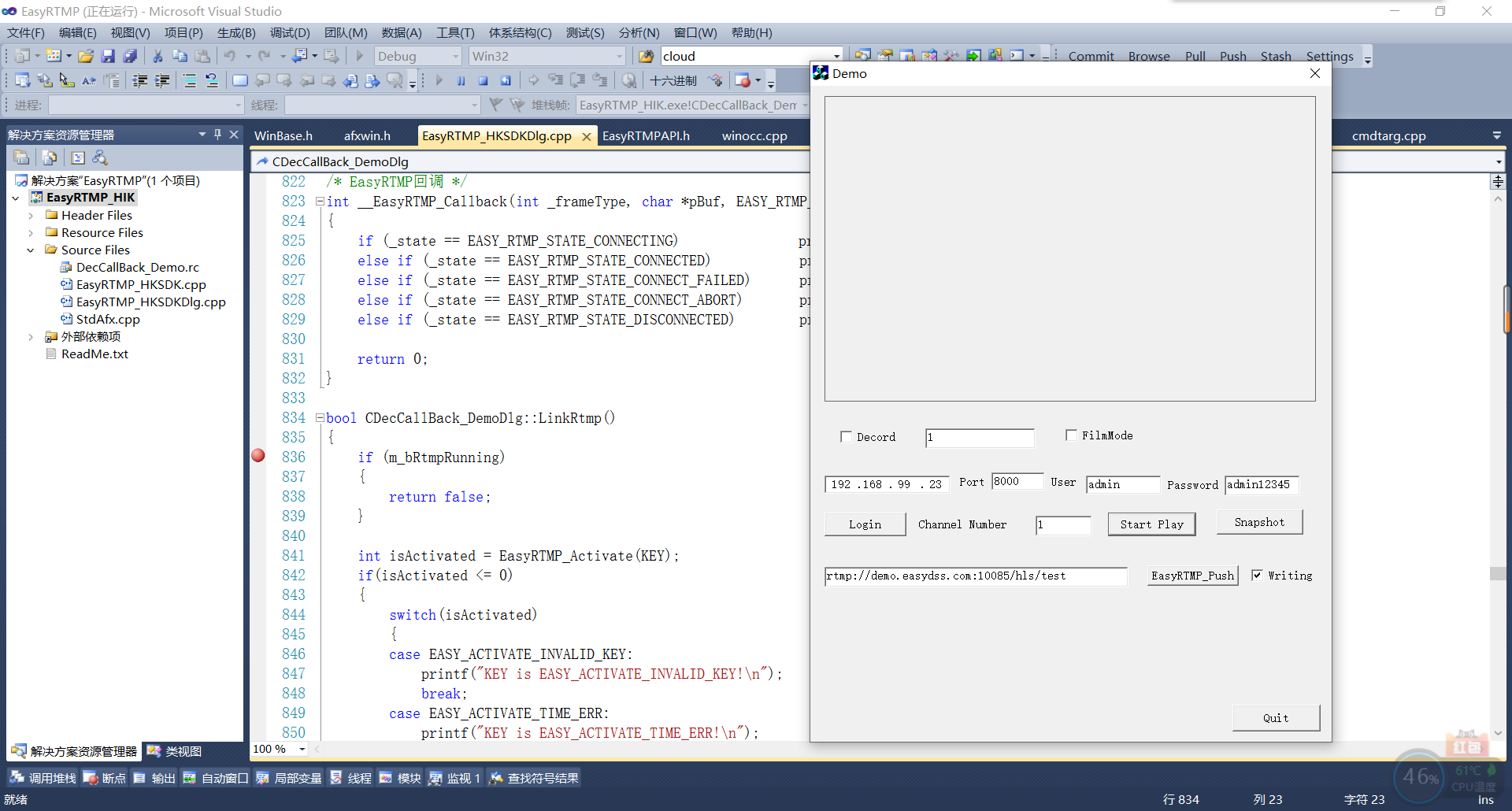Switch to the winocc.cpp editor tab
The width and height of the screenshot is (1512, 811).
coord(754,135)
